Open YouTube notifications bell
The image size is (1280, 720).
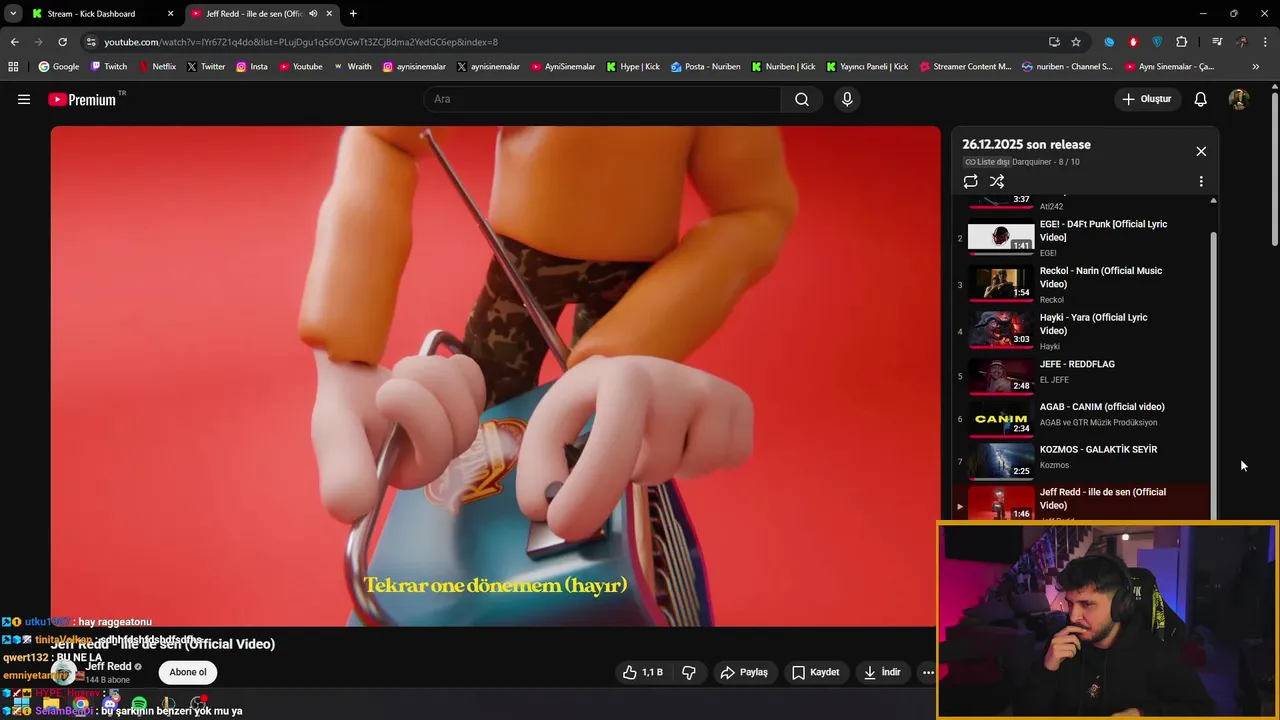[x=1201, y=99]
